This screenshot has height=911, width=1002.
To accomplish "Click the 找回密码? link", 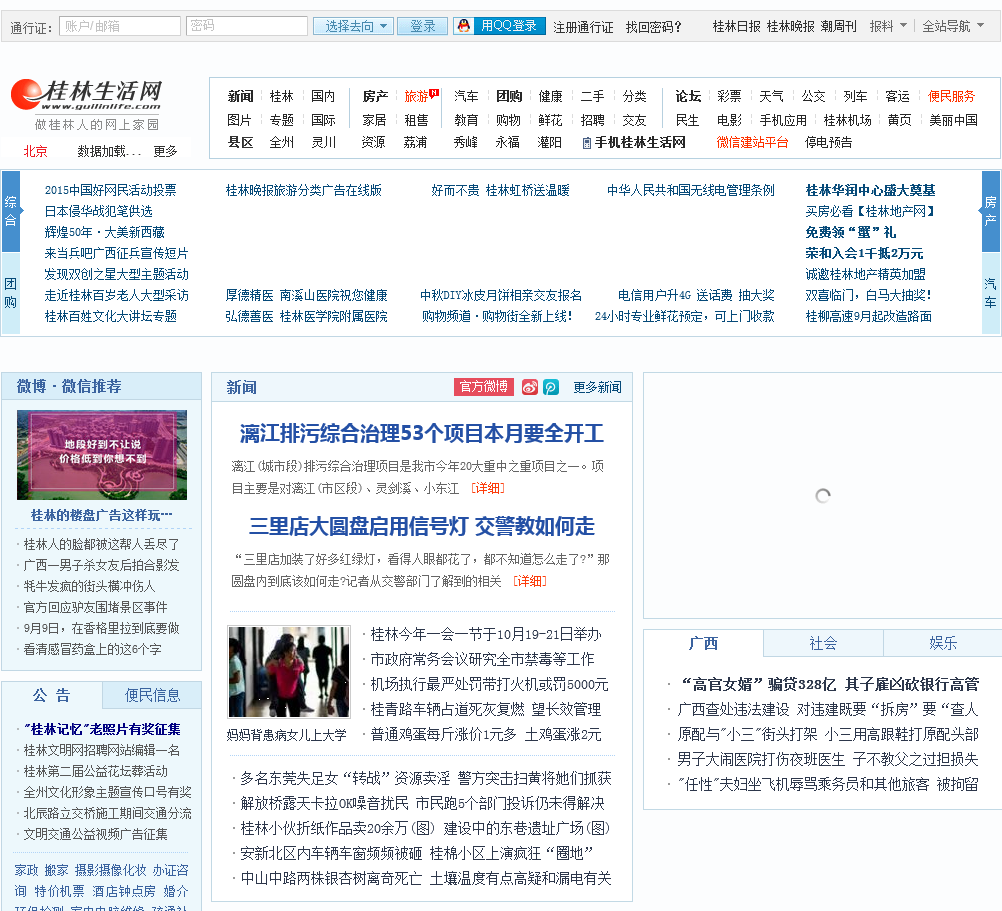I will pyautogui.click(x=653, y=27).
